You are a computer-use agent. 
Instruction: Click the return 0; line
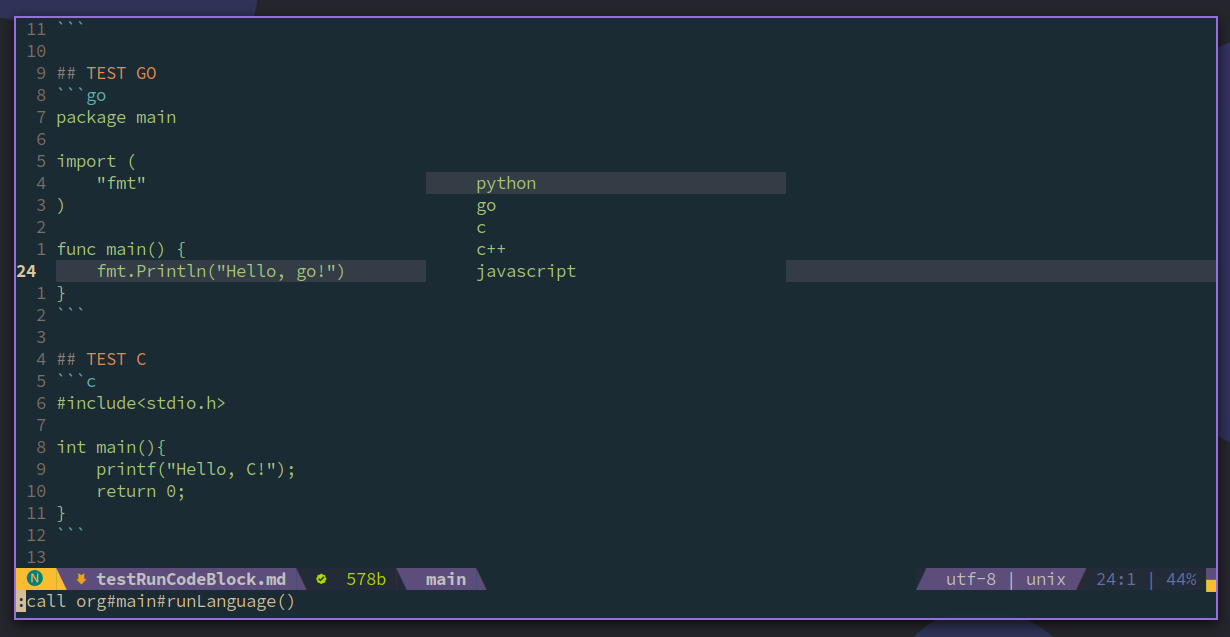tap(141, 491)
